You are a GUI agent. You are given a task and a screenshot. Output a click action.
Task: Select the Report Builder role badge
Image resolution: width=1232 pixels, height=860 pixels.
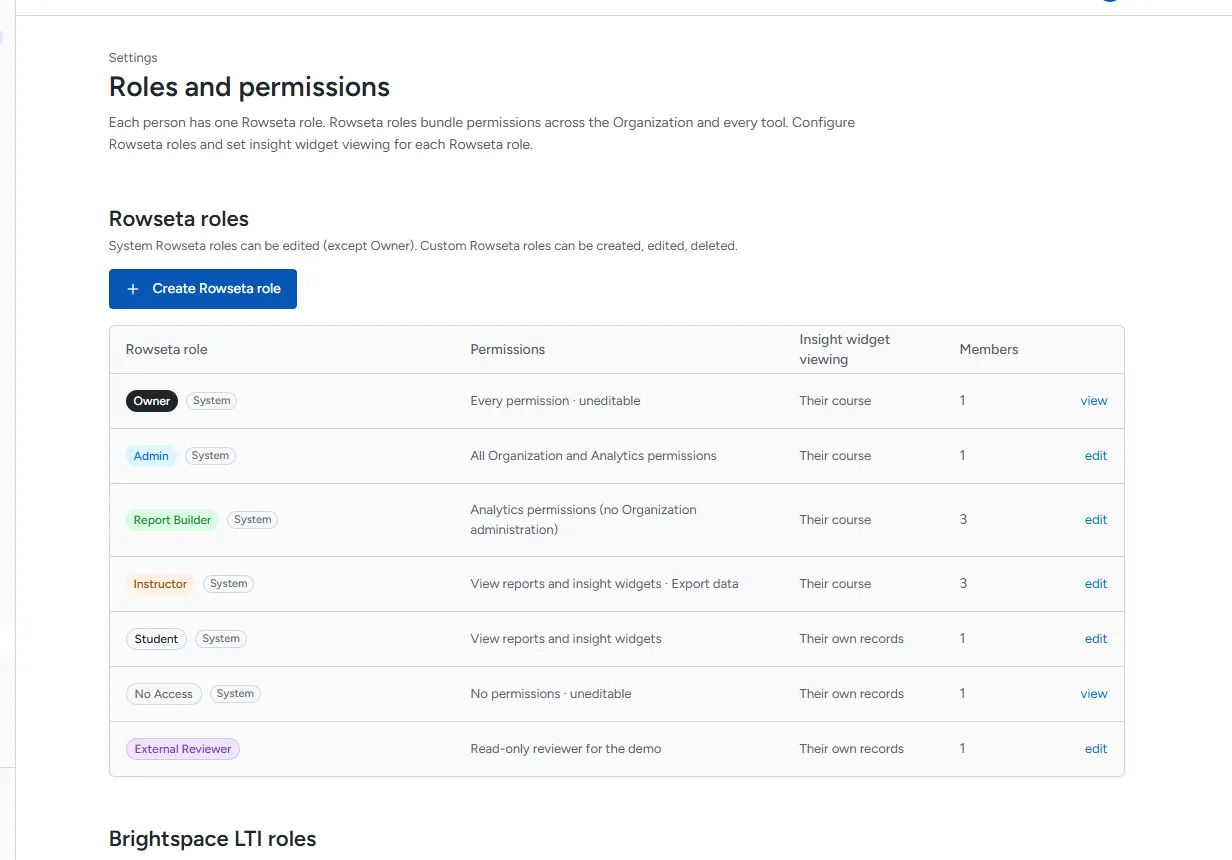point(172,520)
